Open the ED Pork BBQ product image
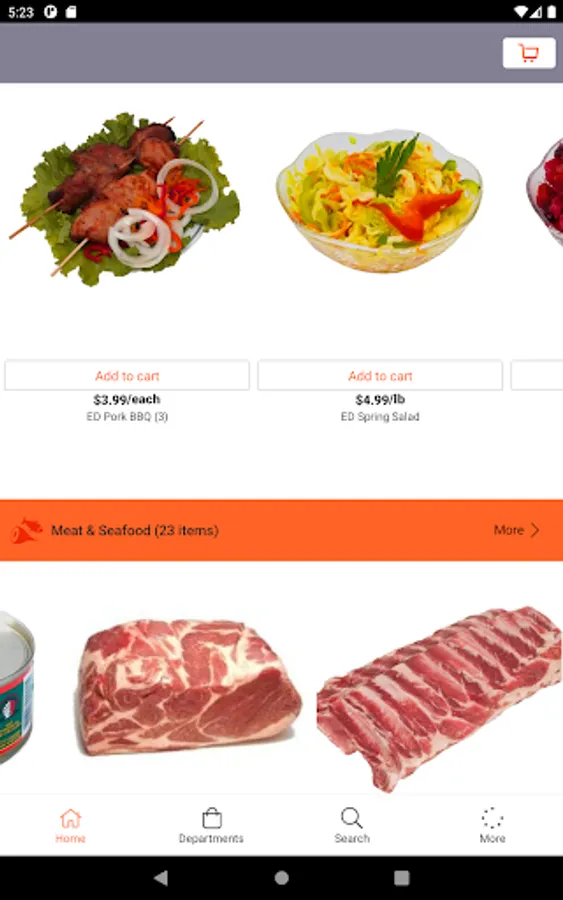This screenshot has width=563, height=900. pos(125,197)
